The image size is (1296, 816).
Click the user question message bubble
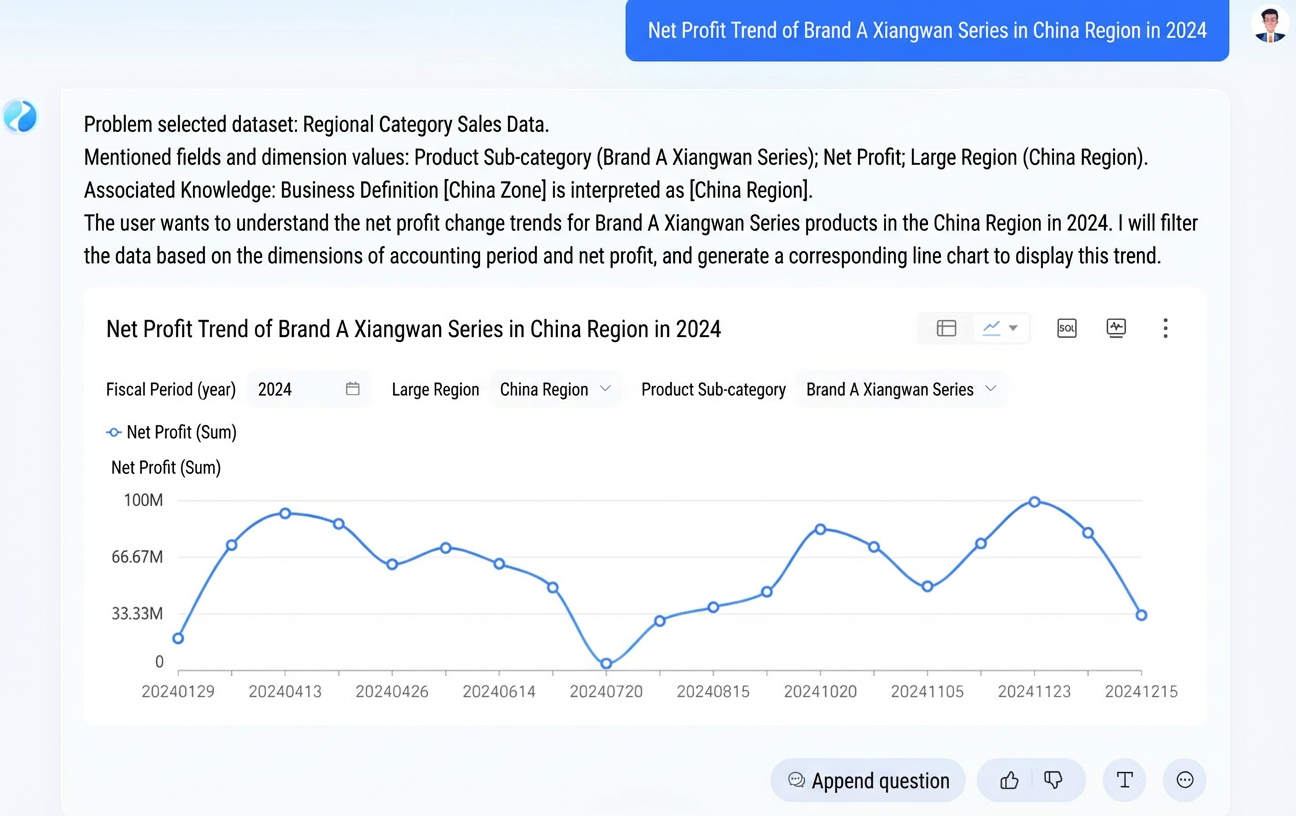click(x=927, y=31)
